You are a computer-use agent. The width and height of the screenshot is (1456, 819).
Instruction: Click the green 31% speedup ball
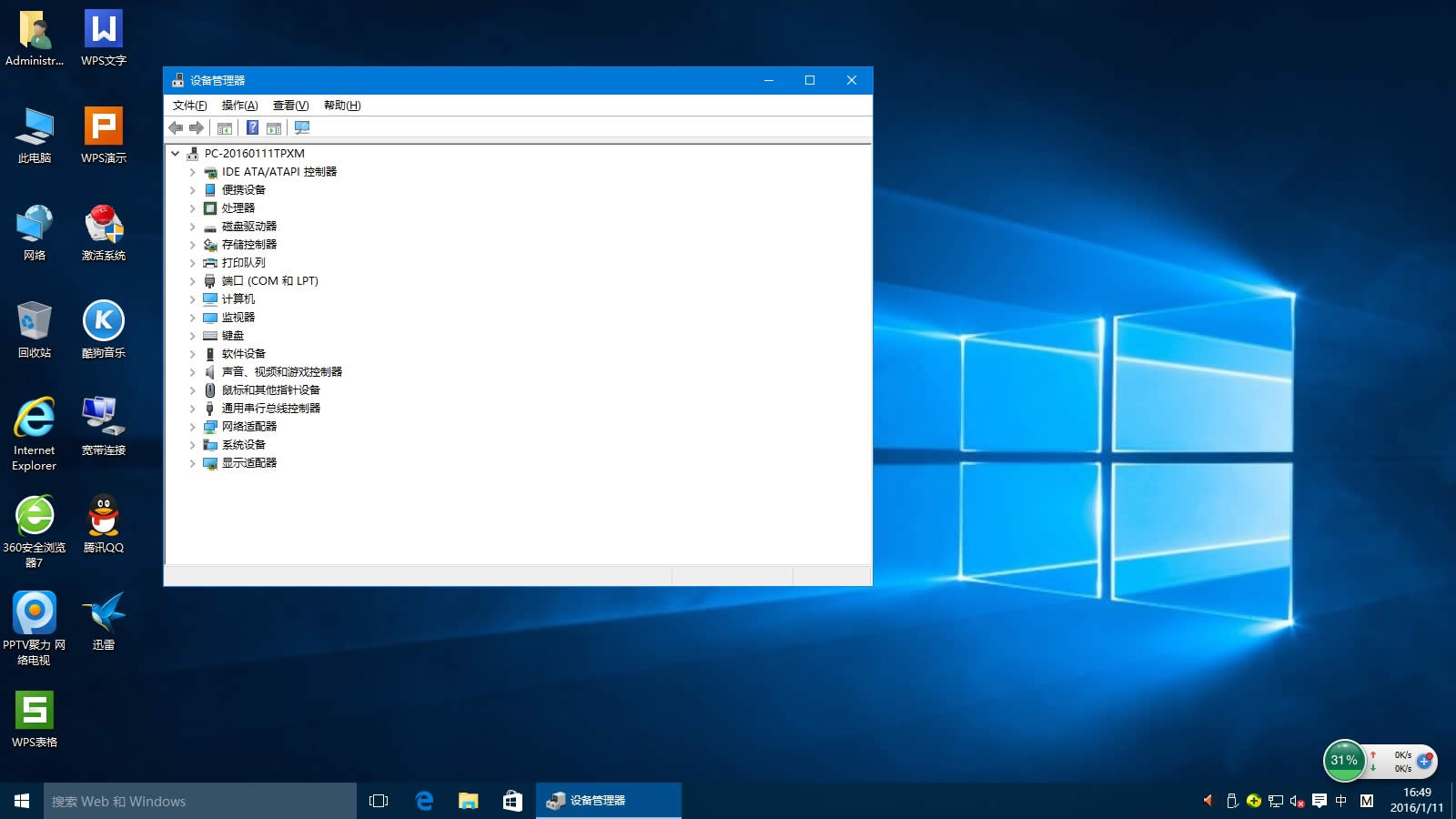[x=1342, y=760]
